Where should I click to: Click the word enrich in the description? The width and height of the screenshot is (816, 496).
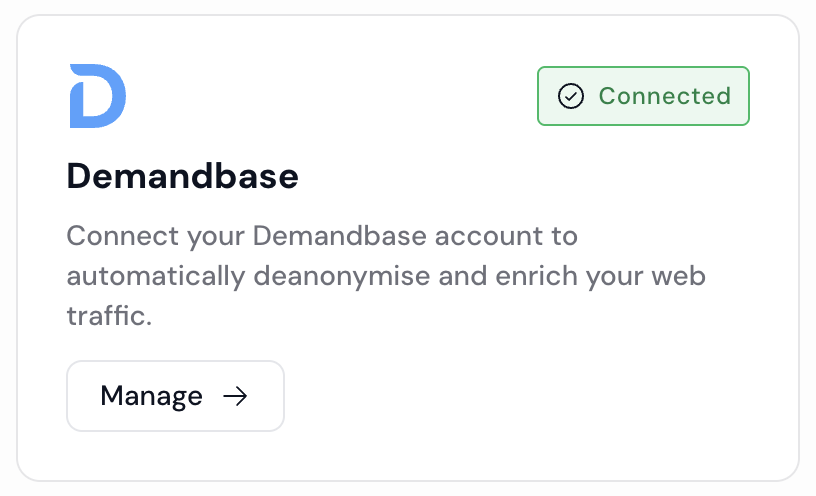533,275
